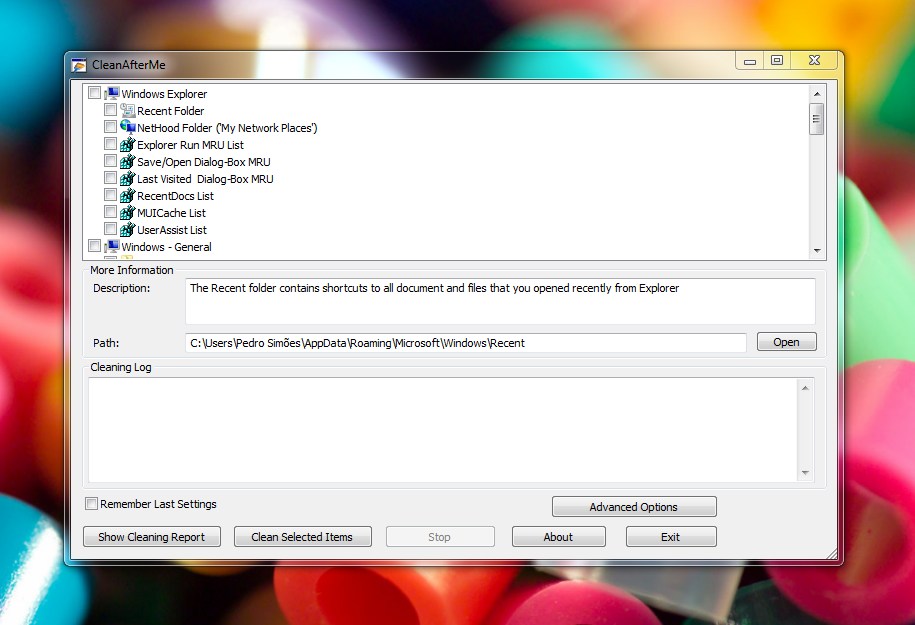Click the NetHood Folder globe icon
Screen dimensions: 915x625
pyautogui.click(x=127, y=127)
